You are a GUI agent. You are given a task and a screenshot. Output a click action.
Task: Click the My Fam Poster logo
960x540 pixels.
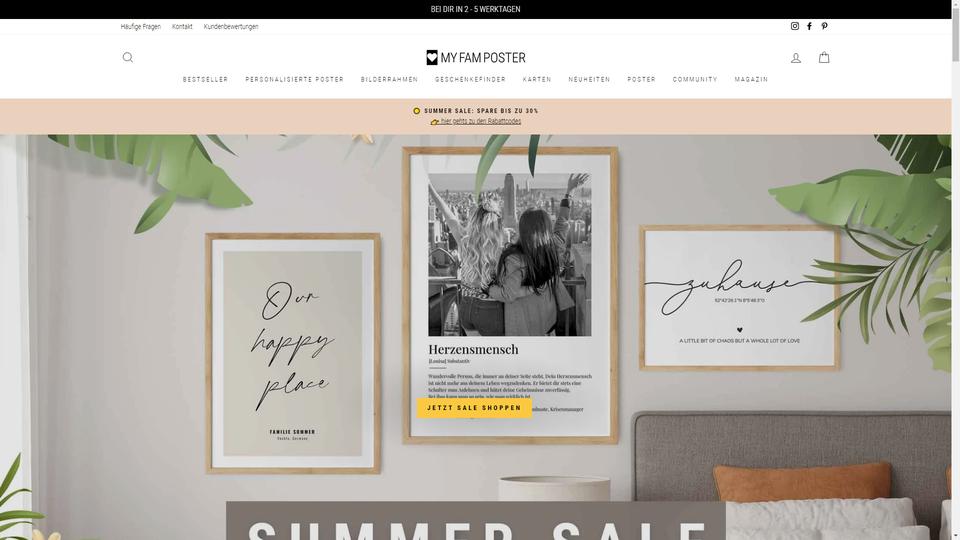[x=476, y=58]
